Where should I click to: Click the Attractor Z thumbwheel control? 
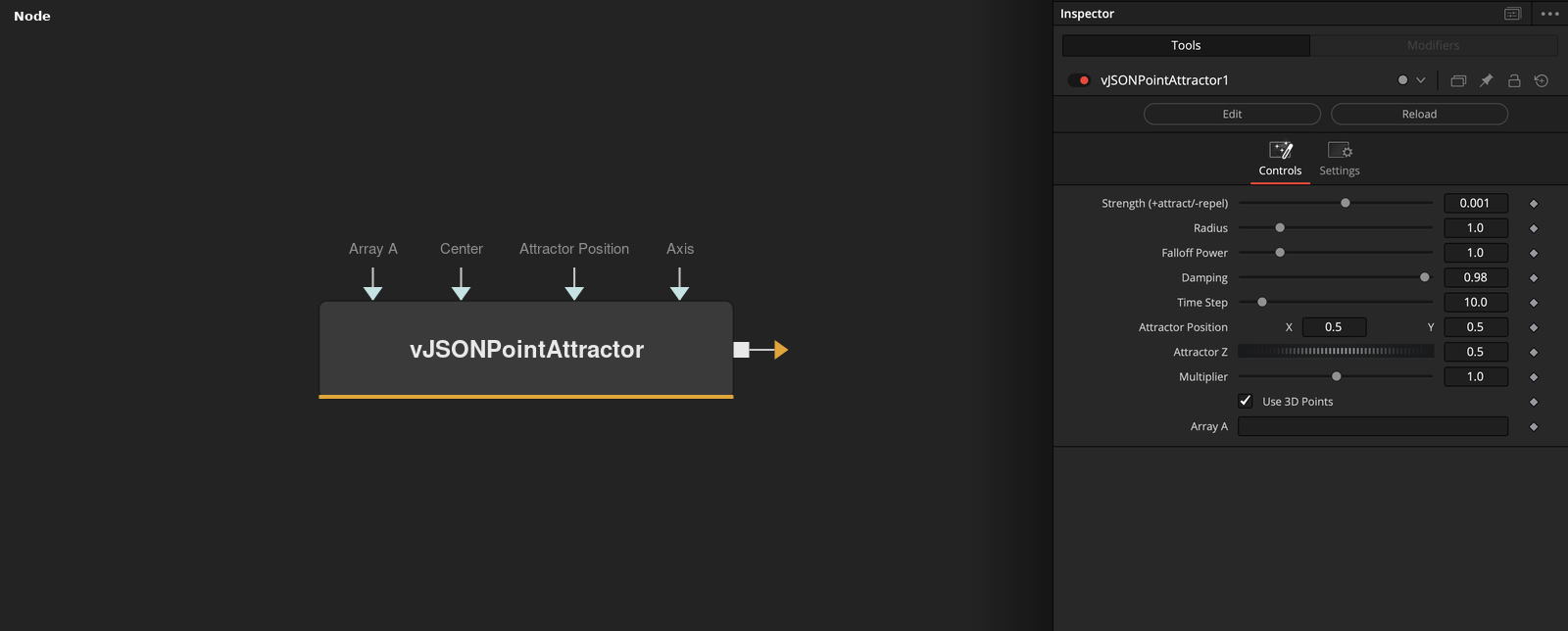pyautogui.click(x=1336, y=352)
